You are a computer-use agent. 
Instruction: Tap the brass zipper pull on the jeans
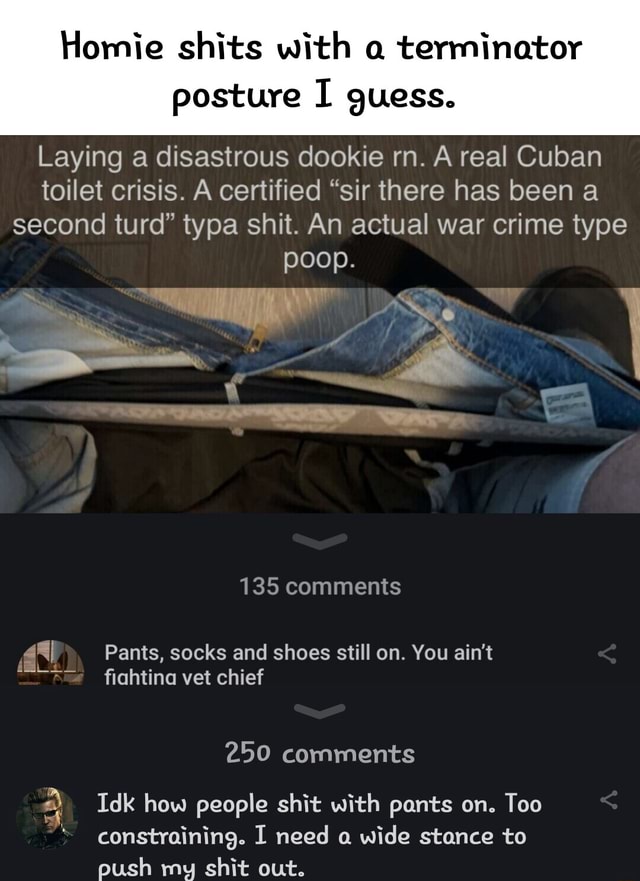(258, 337)
